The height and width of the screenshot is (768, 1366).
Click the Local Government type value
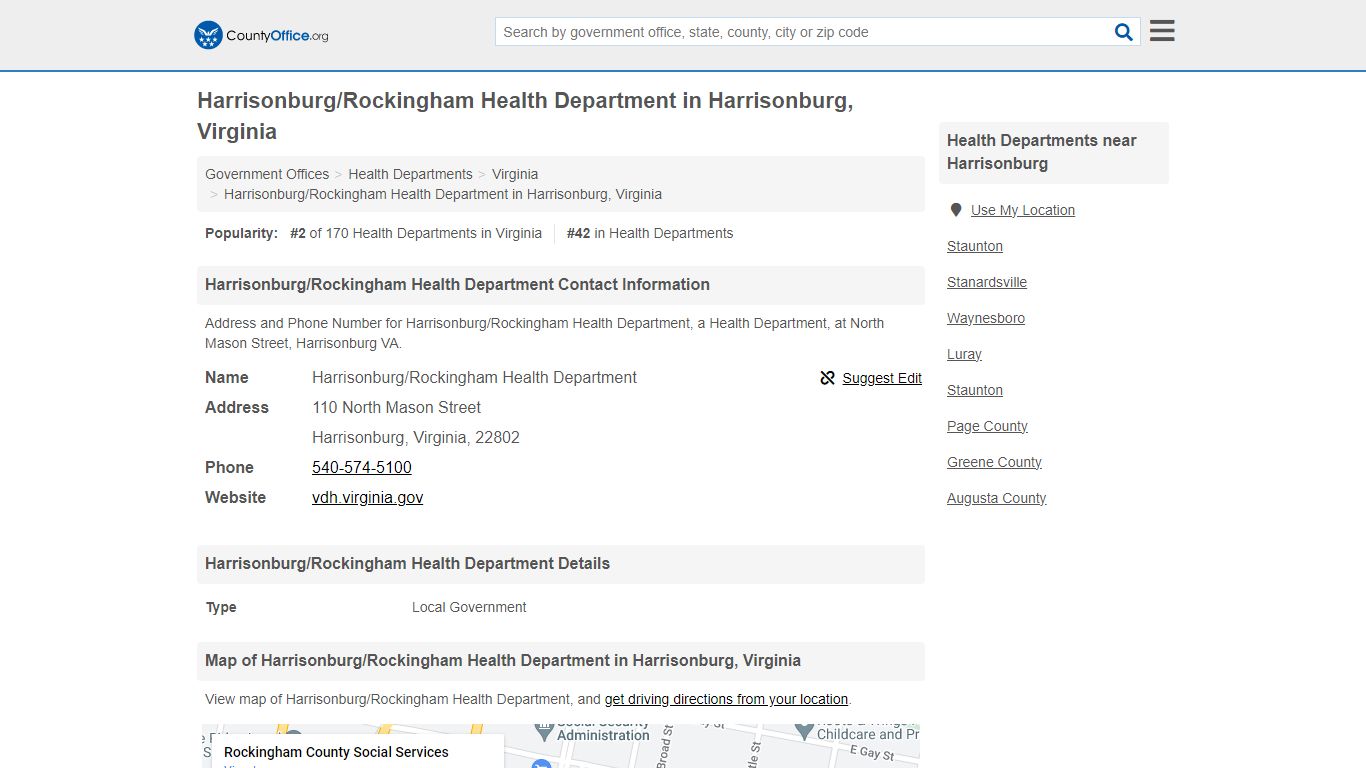(x=469, y=607)
